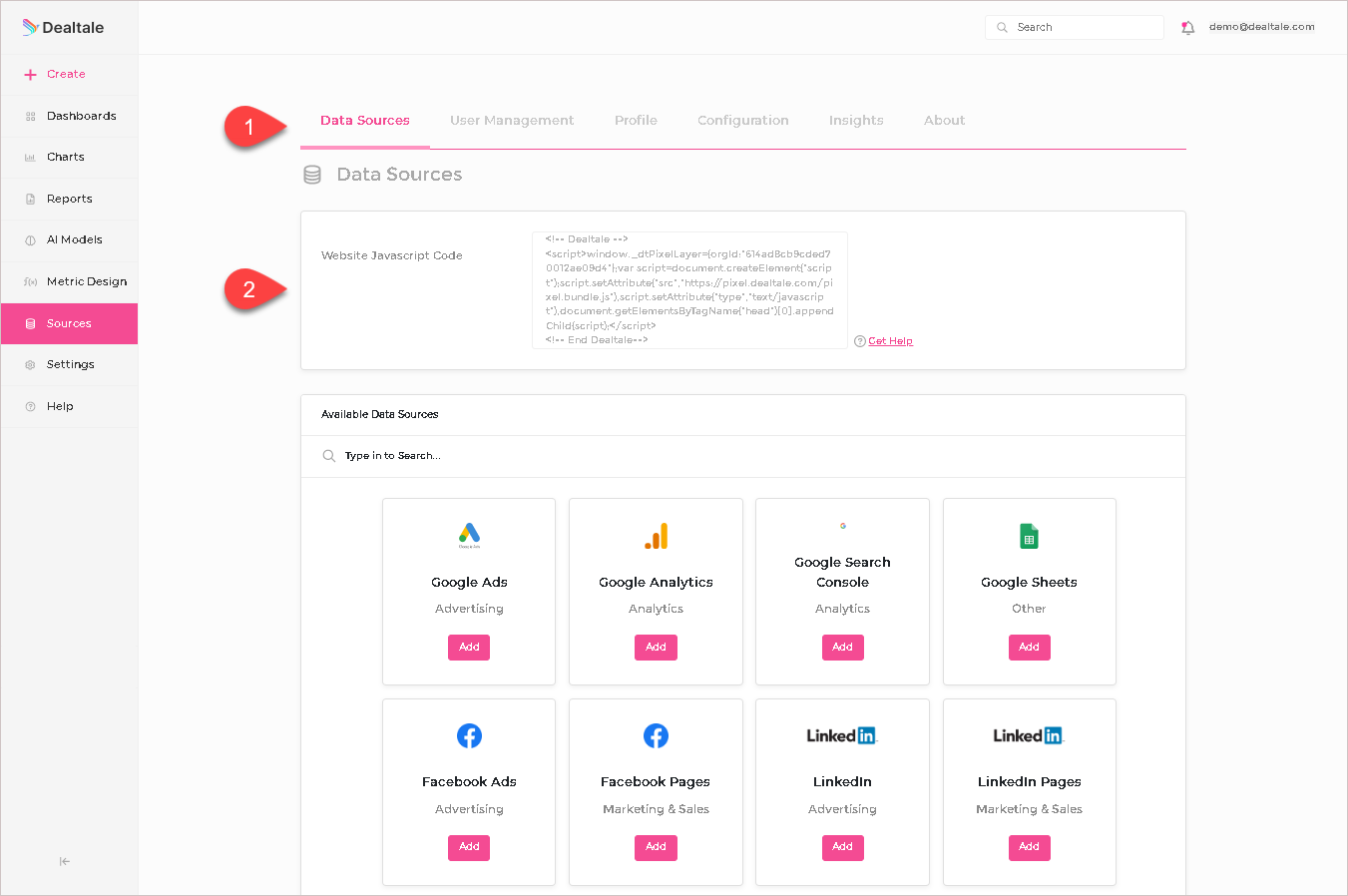The height and width of the screenshot is (896, 1348).
Task: Click the Available Data Sources label
Action: 380,414
